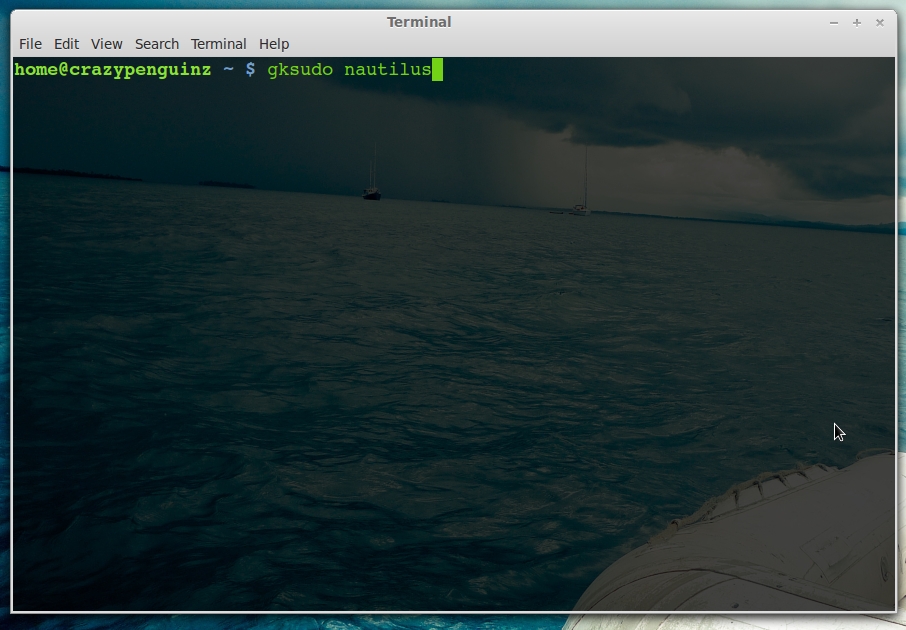Open the Edit menu
The height and width of the screenshot is (630, 906).
click(66, 44)
